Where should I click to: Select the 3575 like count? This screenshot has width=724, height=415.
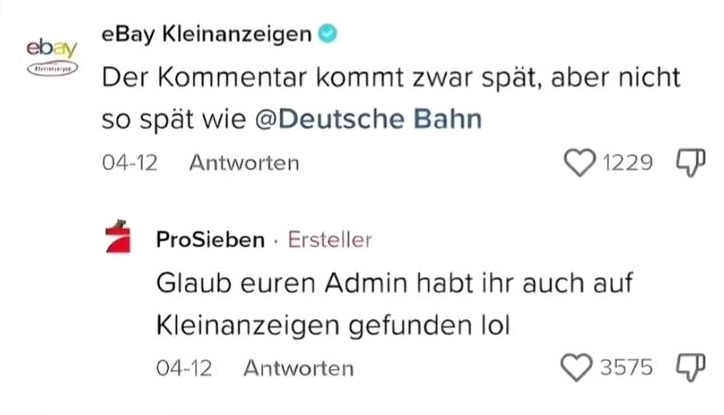(x=626, y=367)
